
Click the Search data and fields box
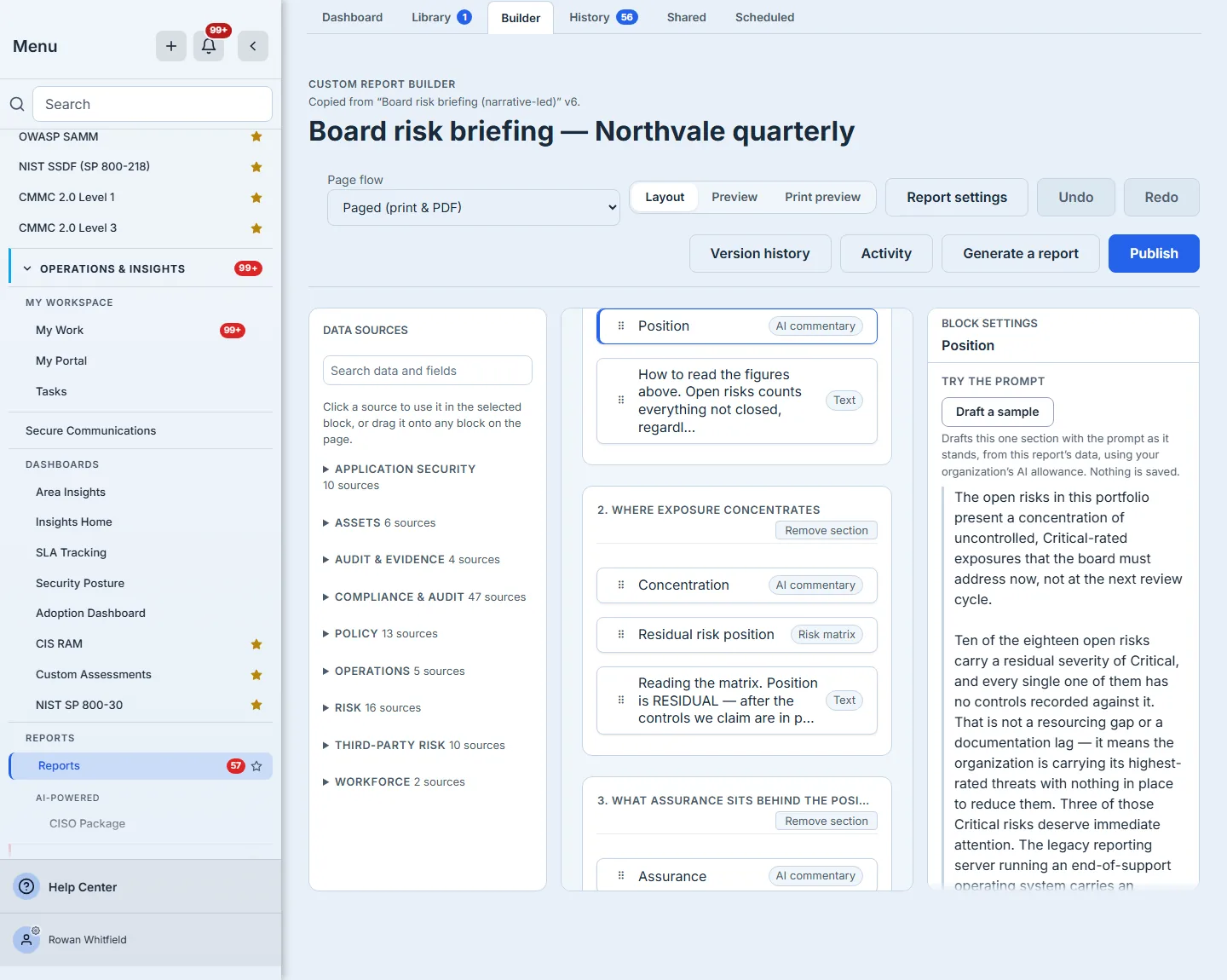(428, 371)
